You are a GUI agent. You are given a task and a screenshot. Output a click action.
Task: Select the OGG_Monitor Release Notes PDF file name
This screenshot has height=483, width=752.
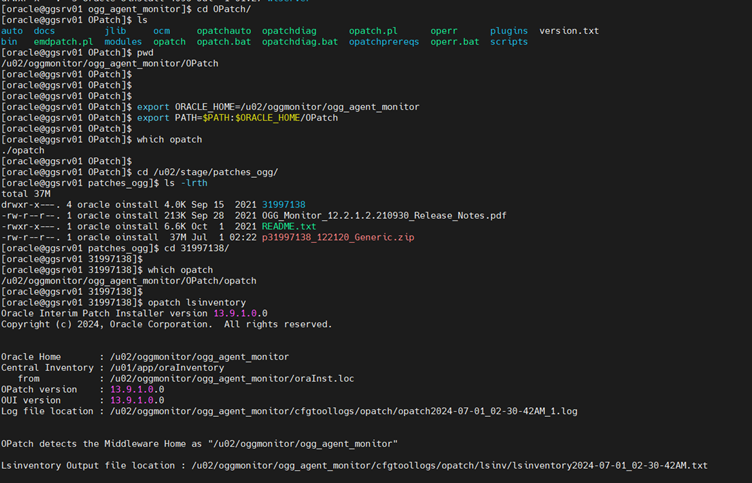[384, 215]
